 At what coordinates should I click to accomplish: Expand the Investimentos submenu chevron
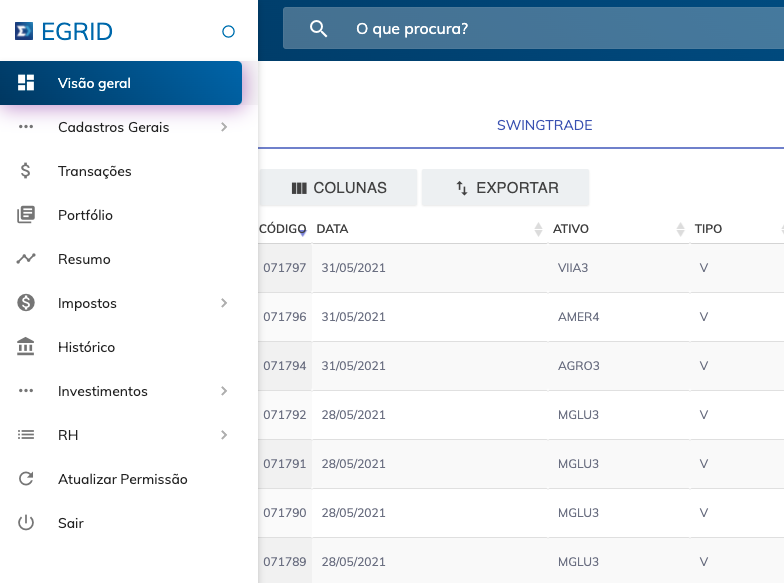pyautogui.click(x=224, y=391)
